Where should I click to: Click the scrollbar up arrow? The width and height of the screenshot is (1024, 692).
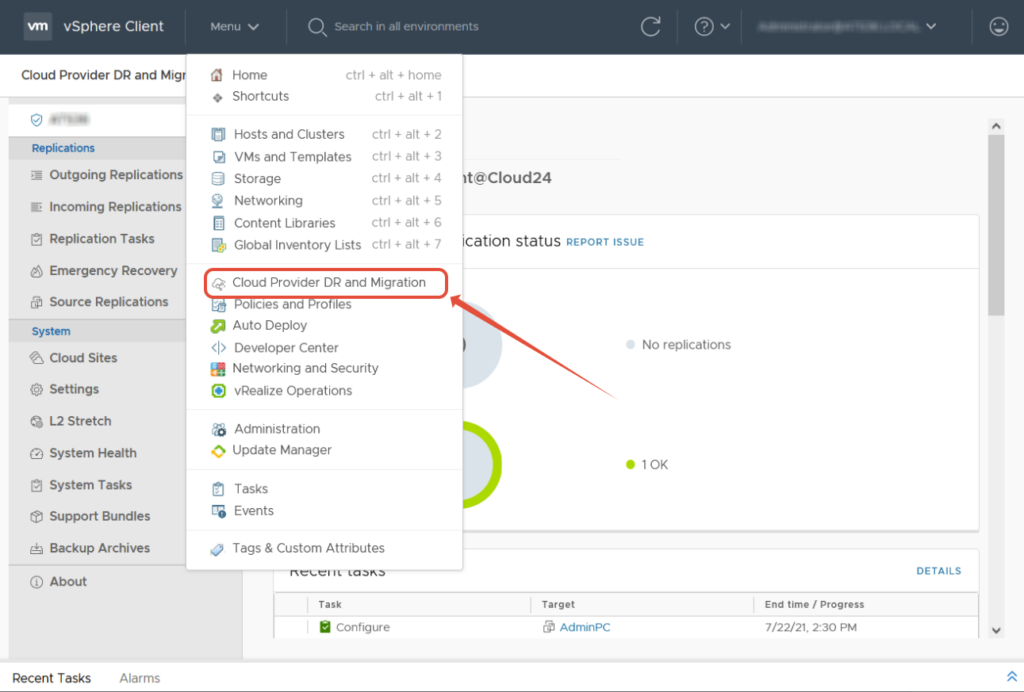996,126
